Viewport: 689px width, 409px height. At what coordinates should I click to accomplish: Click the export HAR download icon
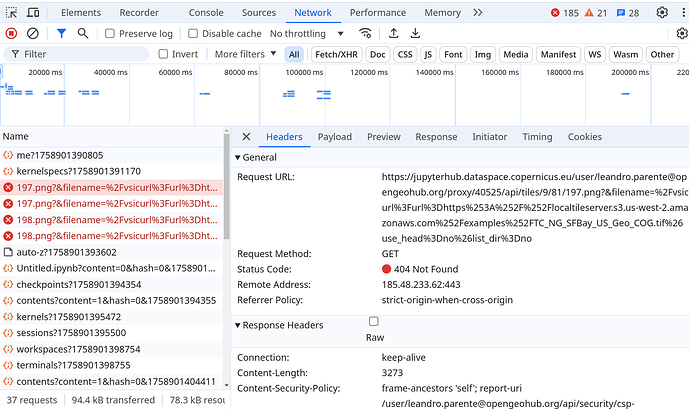(415, 33)
